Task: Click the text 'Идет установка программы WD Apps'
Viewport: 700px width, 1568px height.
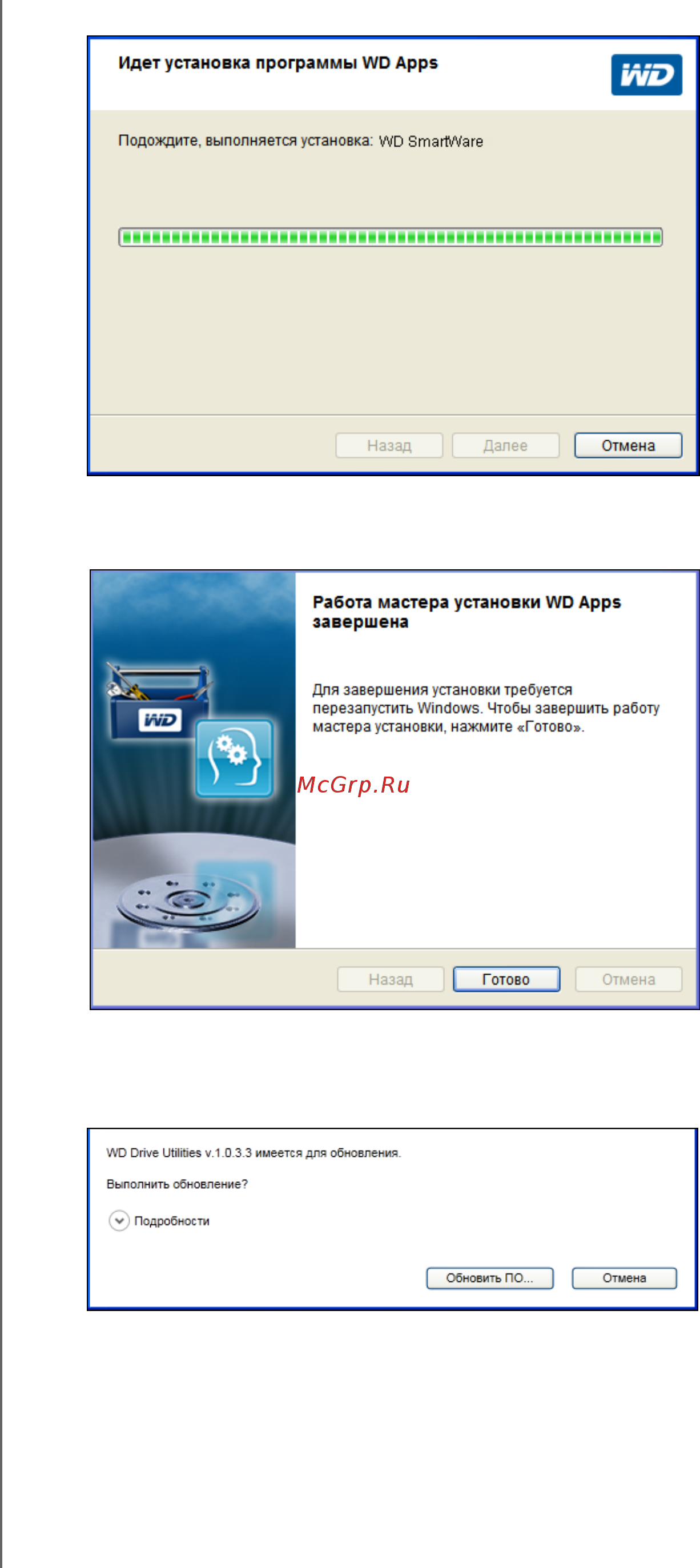Action: (278, 63)
